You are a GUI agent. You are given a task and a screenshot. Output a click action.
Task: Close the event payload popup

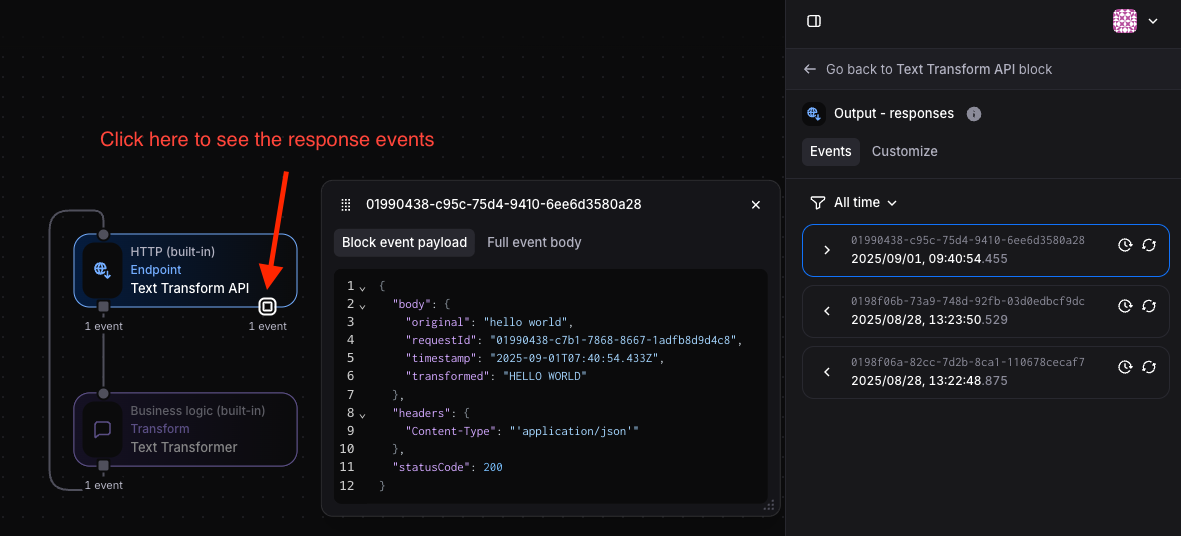tap(756, 205)
